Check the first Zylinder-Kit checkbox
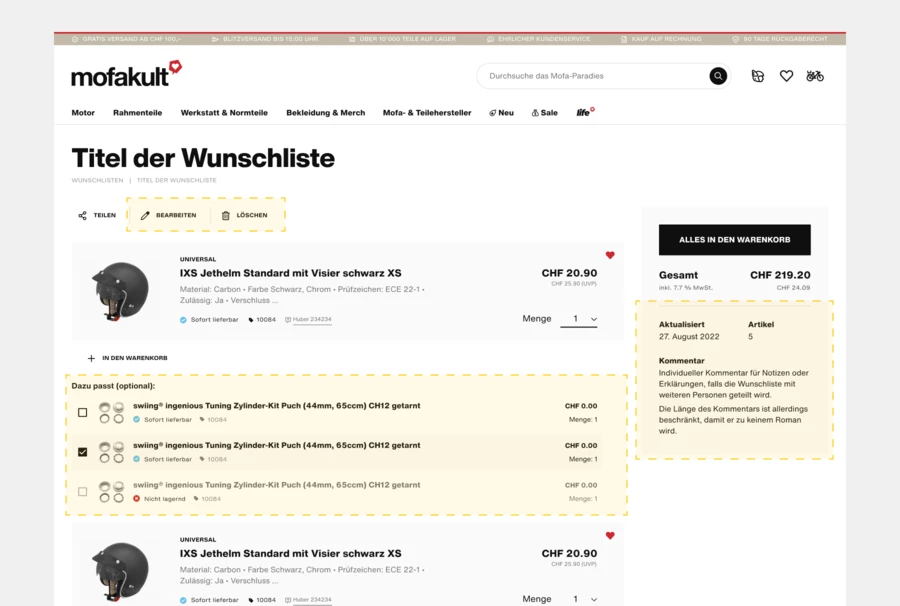 click(83, 412)
